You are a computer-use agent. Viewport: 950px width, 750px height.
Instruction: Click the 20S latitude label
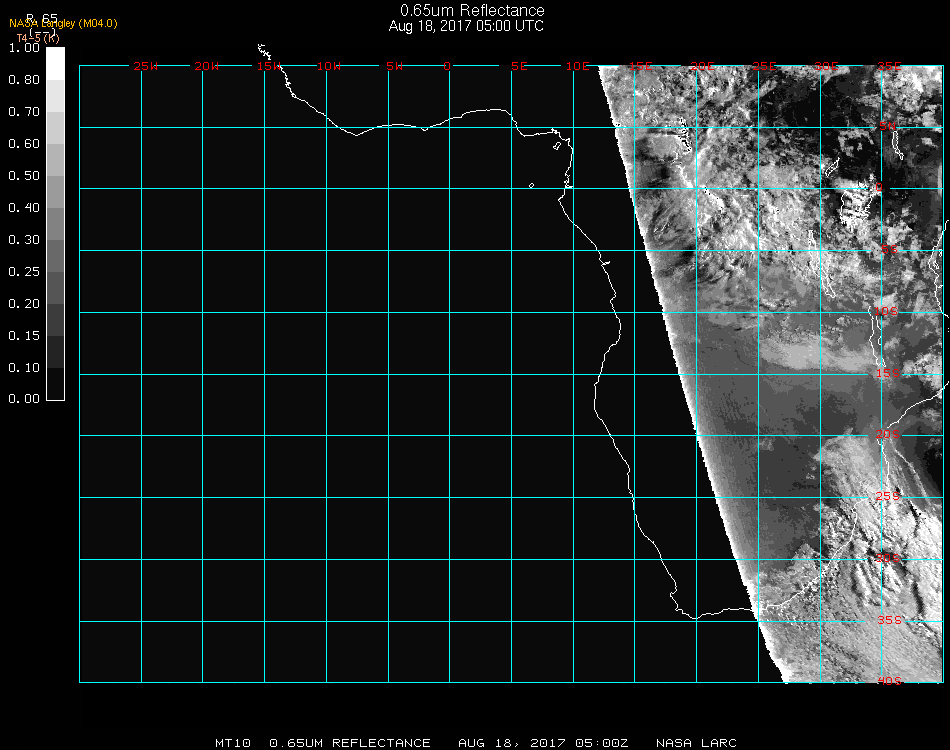coord(888,434)
